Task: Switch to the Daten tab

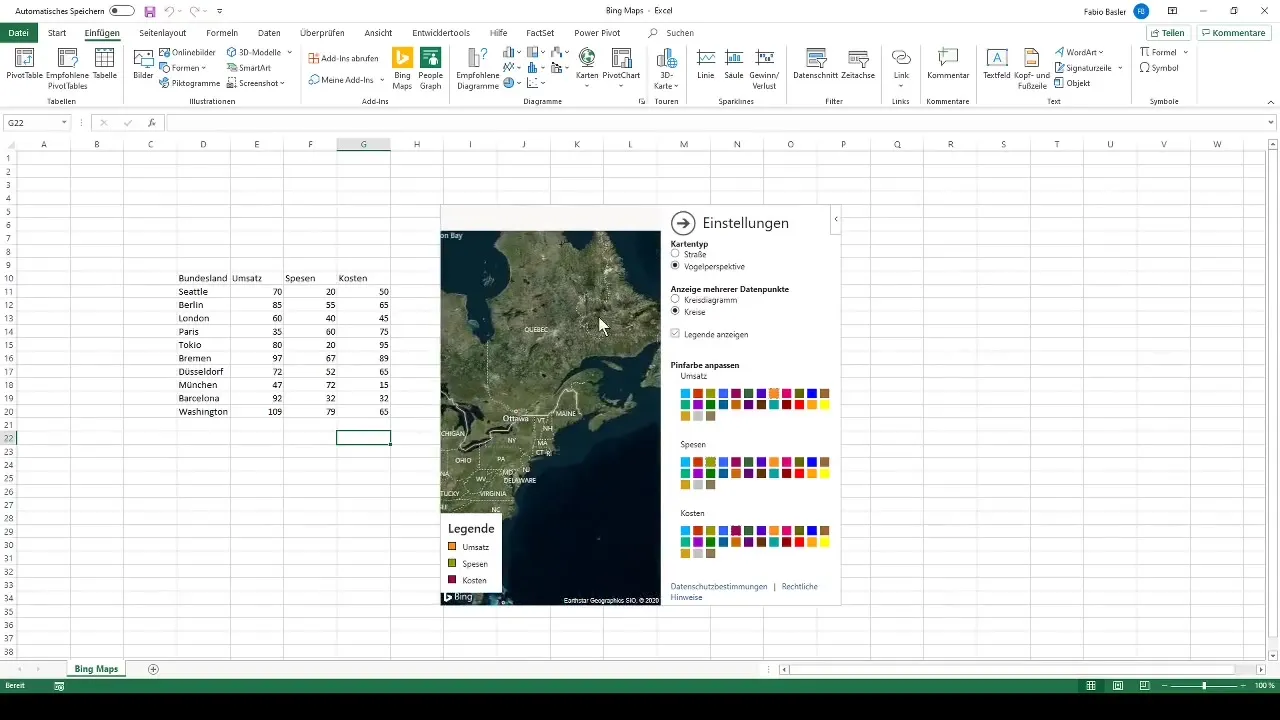Action: click(269, 33)
